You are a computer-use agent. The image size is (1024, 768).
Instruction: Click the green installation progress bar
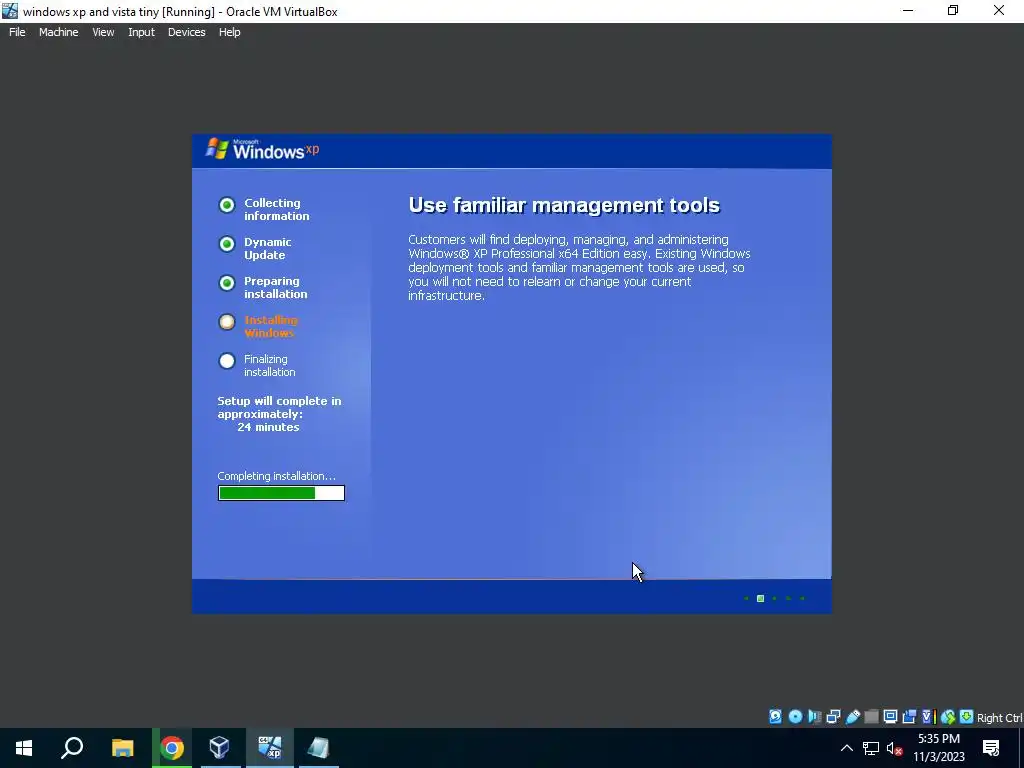[x=281, y=493]
